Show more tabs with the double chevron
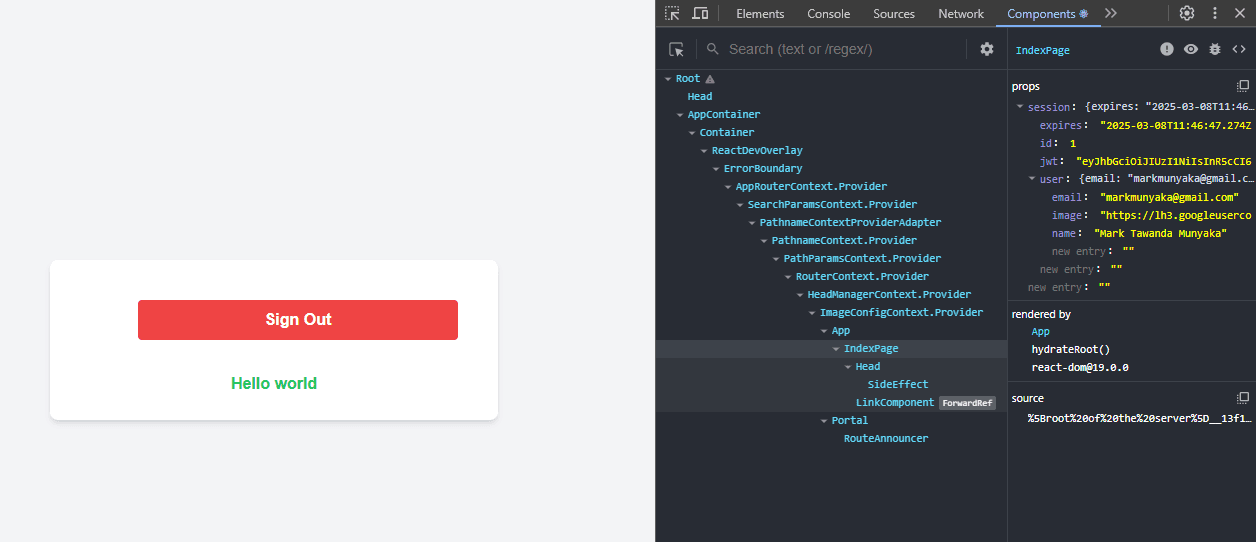 click(x=1110, y=13)
